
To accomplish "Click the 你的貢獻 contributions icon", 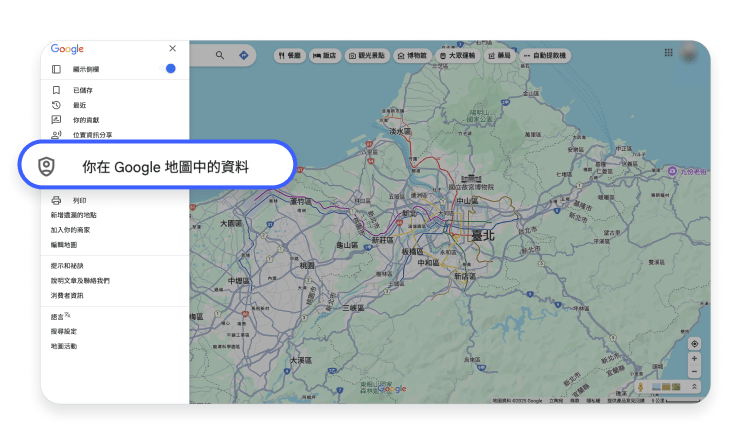I will 56,120.
